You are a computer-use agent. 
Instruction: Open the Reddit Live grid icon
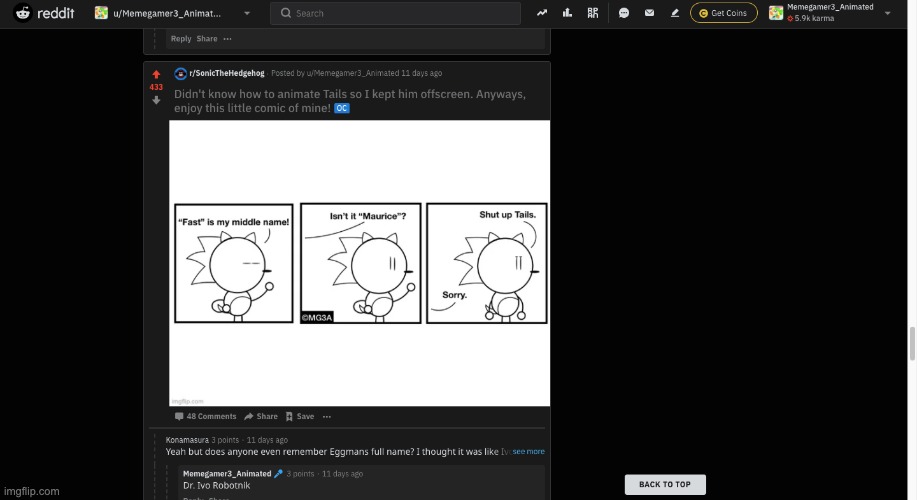tap(592, 12)
